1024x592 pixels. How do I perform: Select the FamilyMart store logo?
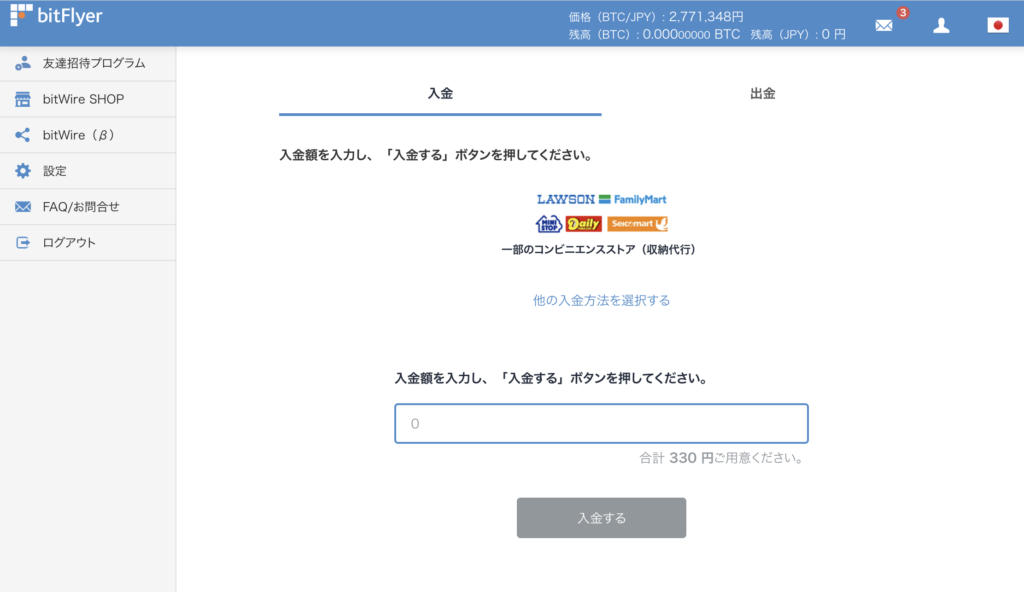[x=640, y=199]
